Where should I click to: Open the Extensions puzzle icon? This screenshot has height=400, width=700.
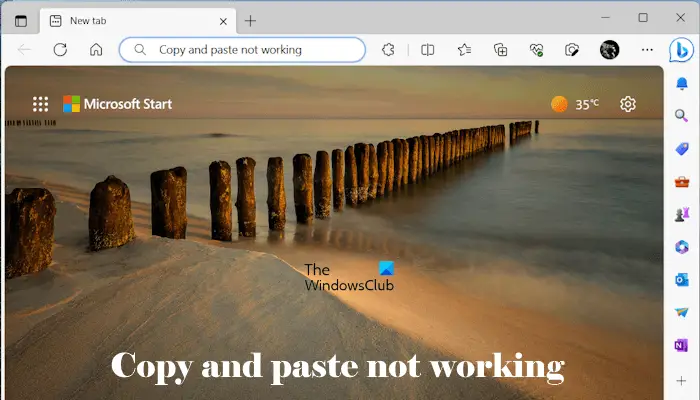point(388,50)
